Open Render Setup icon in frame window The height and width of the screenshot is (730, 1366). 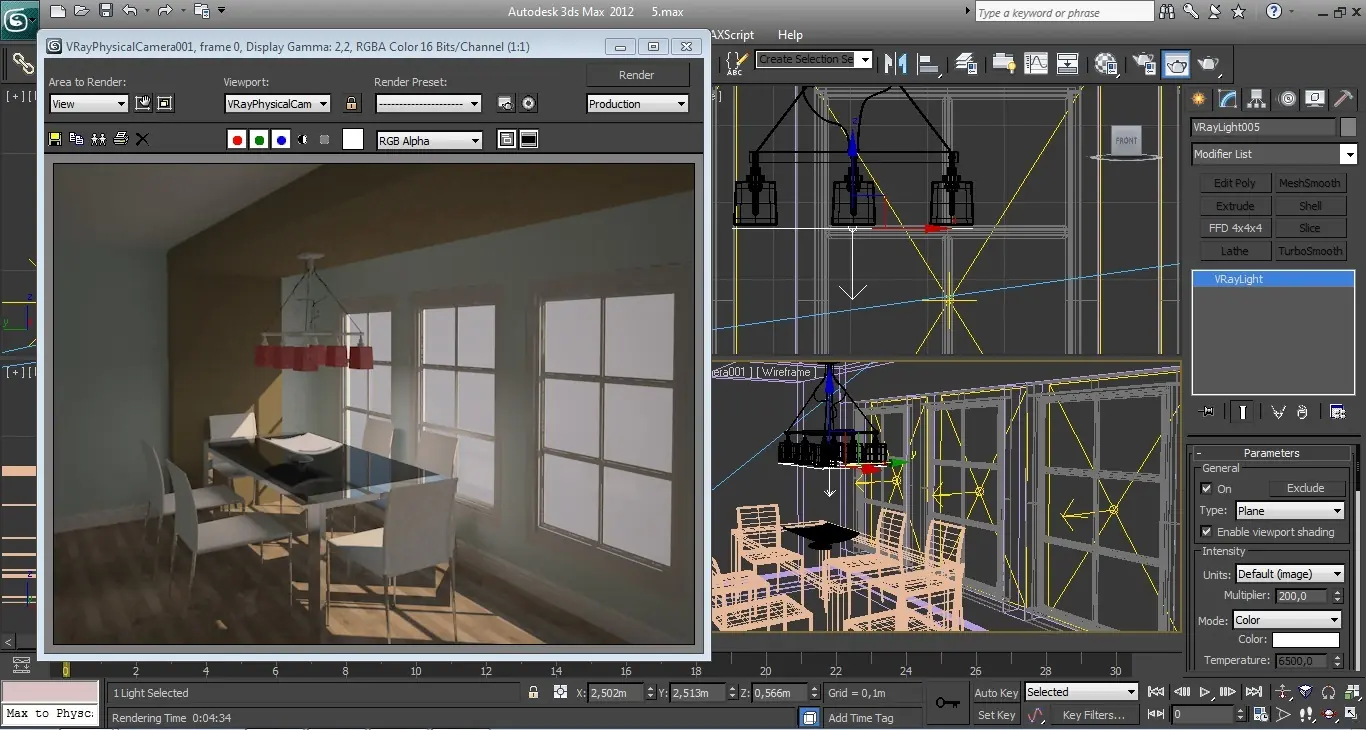click(x=506, y=103)
